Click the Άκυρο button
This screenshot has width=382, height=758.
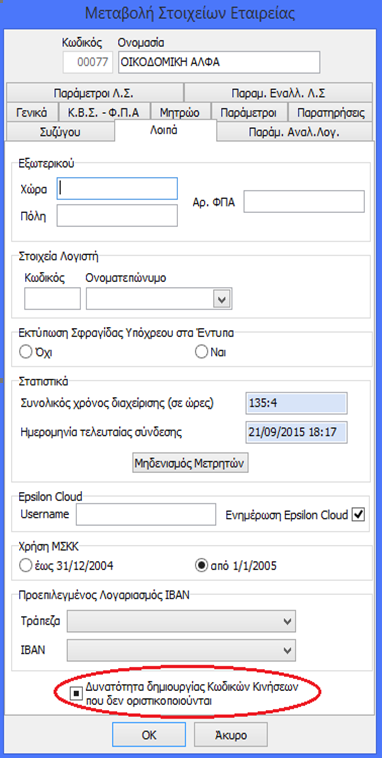point(231,735)
